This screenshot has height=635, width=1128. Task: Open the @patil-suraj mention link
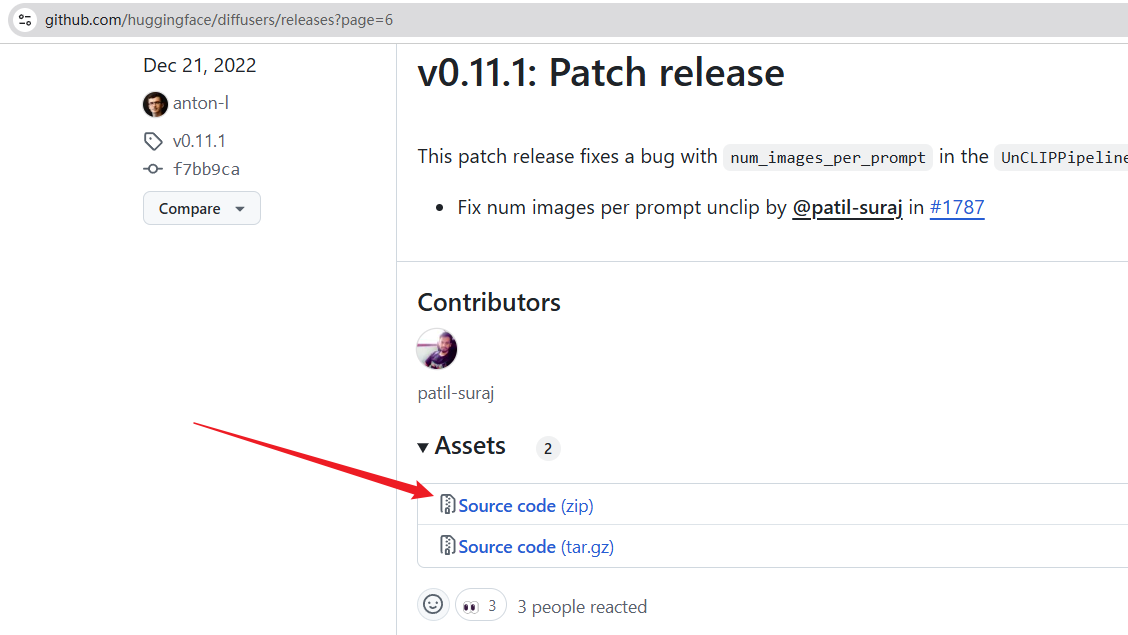846,208
